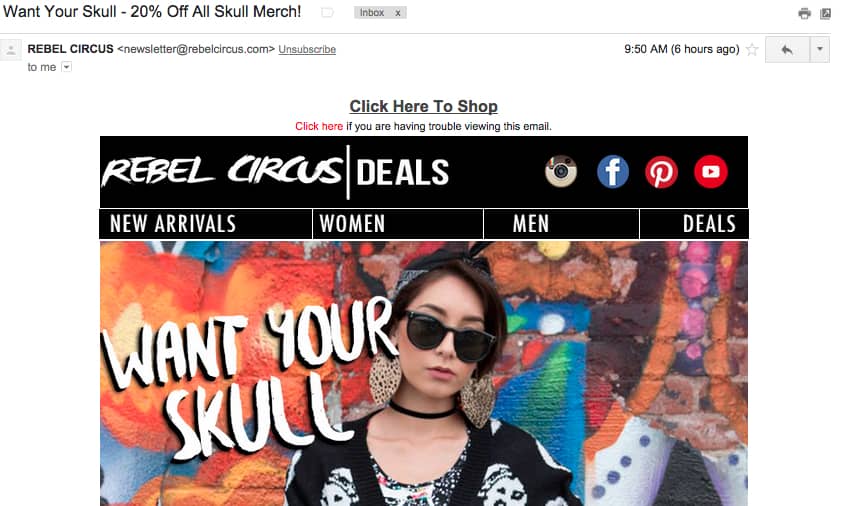Show recipient details next to 'to me'
This screenshot has width=851, height=506.
pyautogui.click(x=66, y=67)
